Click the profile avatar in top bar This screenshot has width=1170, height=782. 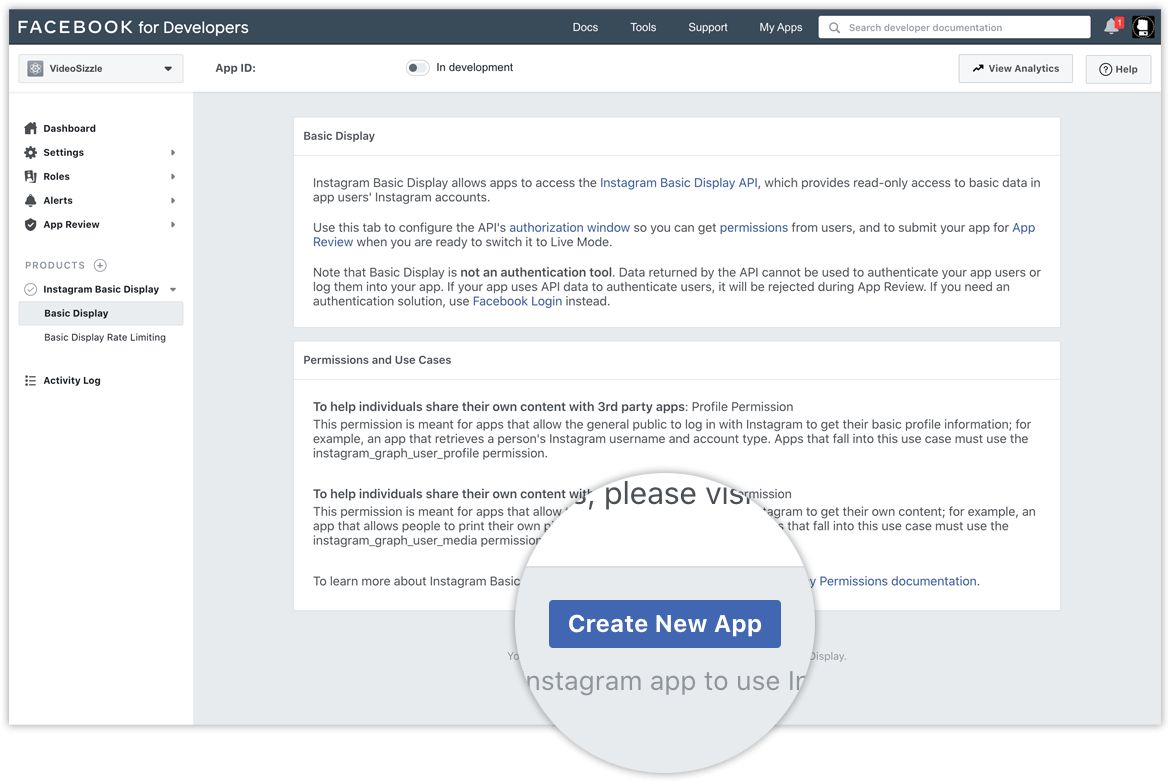(x=1143, y=26)
